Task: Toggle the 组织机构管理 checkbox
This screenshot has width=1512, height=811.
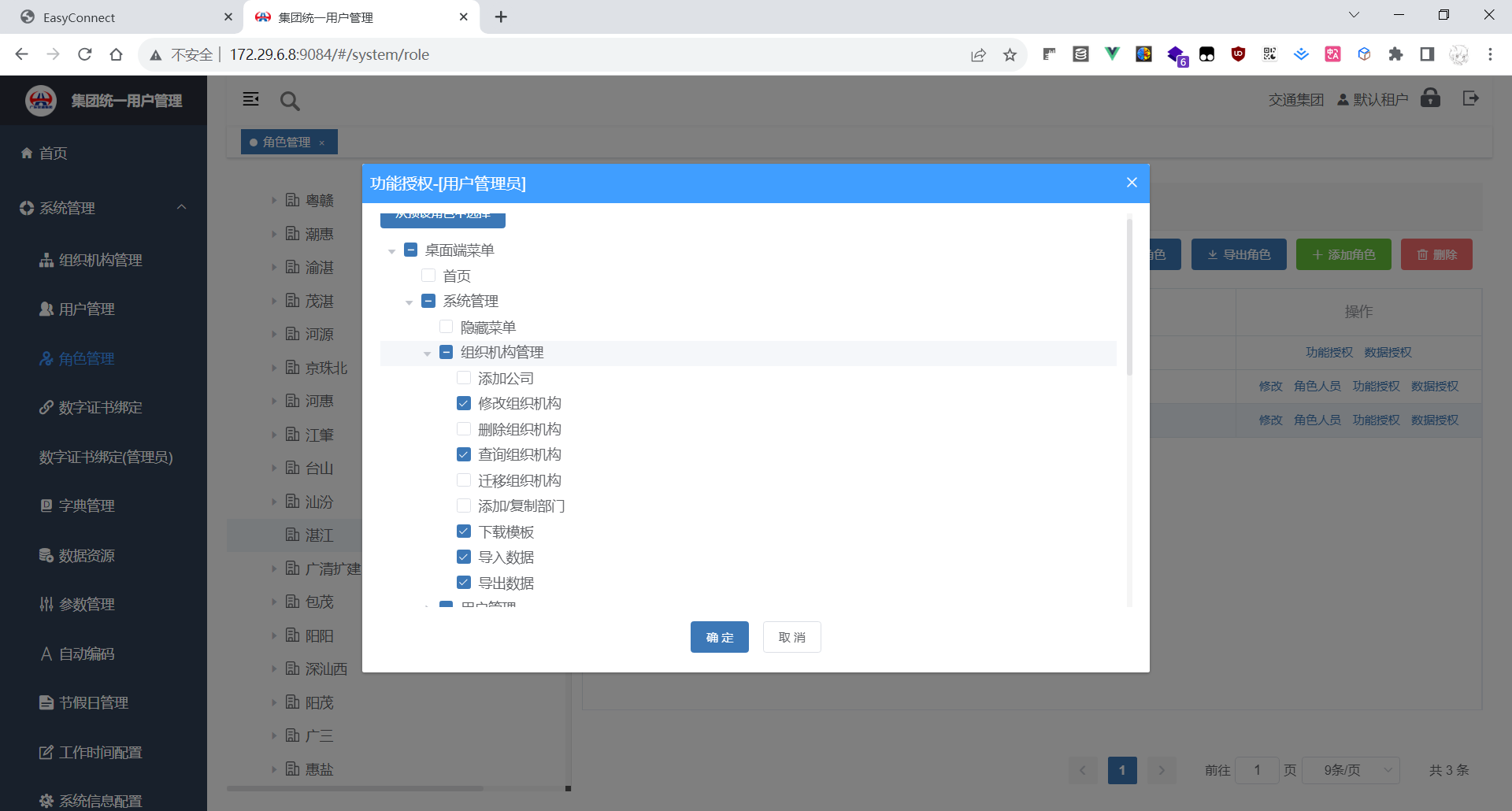Action: click(446, 352)
